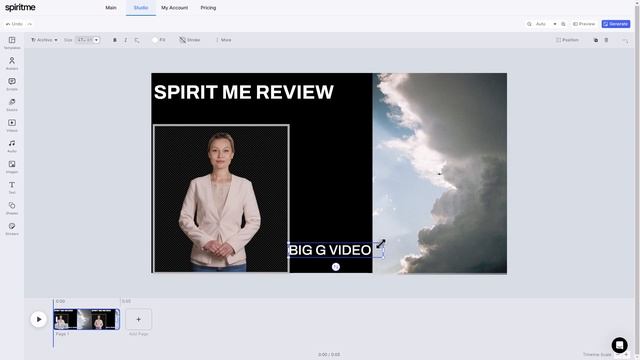The height and width of the screenshot is (360, 640).
Task: Click the blue Generate button
Action: pos(616,24)
